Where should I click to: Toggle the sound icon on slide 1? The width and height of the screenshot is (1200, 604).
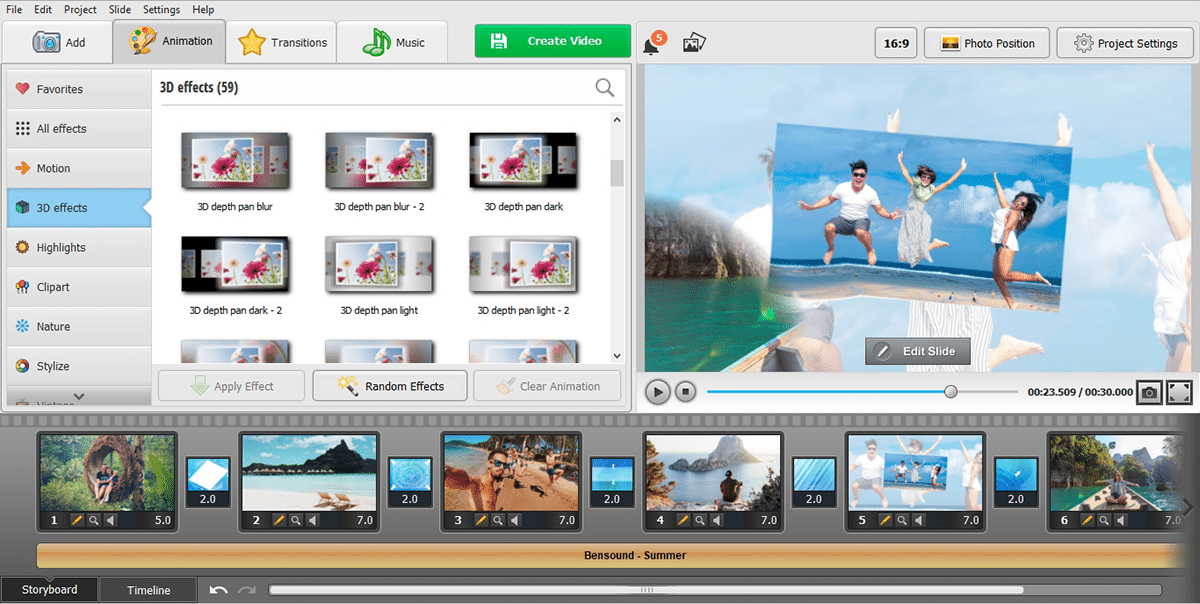[x=110, y=520]
